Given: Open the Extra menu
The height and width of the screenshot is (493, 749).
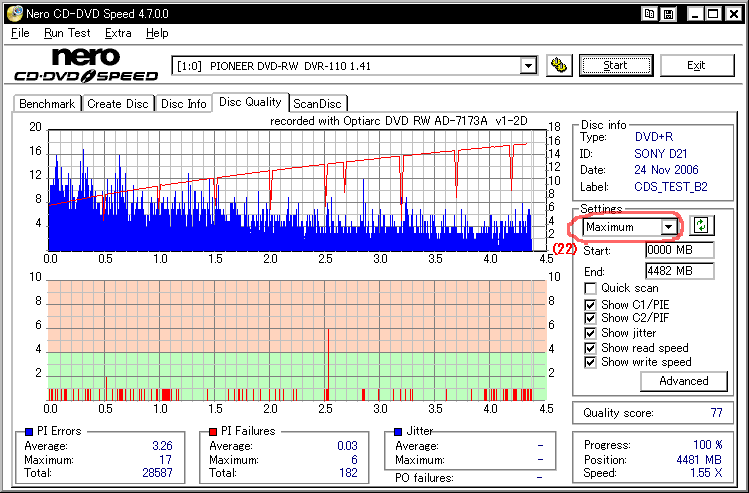Looking at the screenshot, I should coord(118,33).
